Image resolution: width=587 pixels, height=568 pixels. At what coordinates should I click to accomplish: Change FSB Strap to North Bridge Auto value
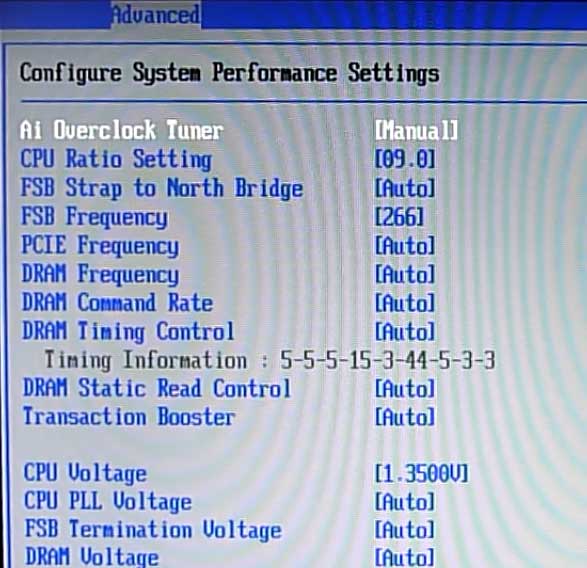tap(405, 188)
